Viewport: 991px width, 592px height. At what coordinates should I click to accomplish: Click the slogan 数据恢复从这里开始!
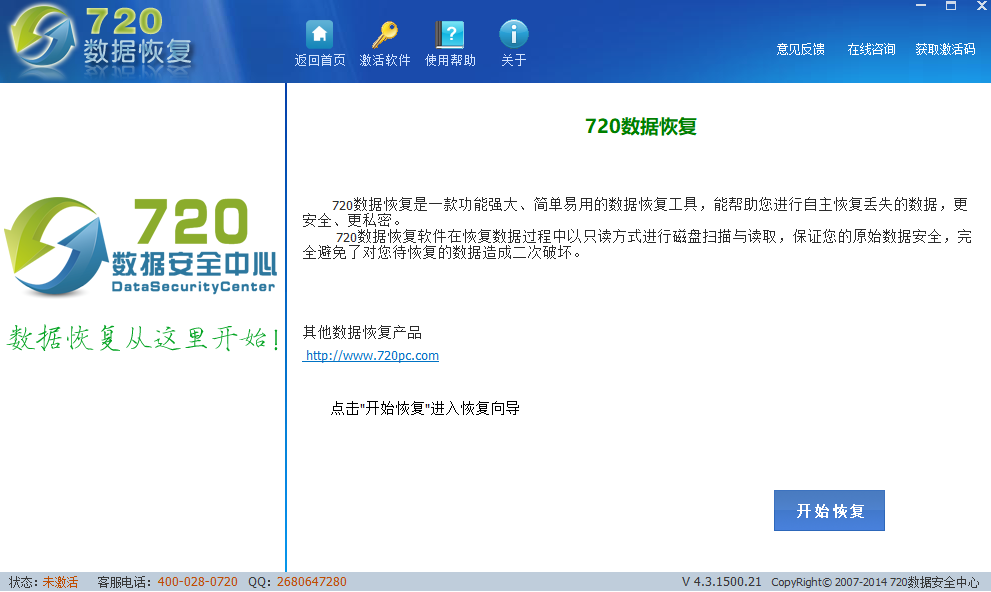click(x=143, y=339)
